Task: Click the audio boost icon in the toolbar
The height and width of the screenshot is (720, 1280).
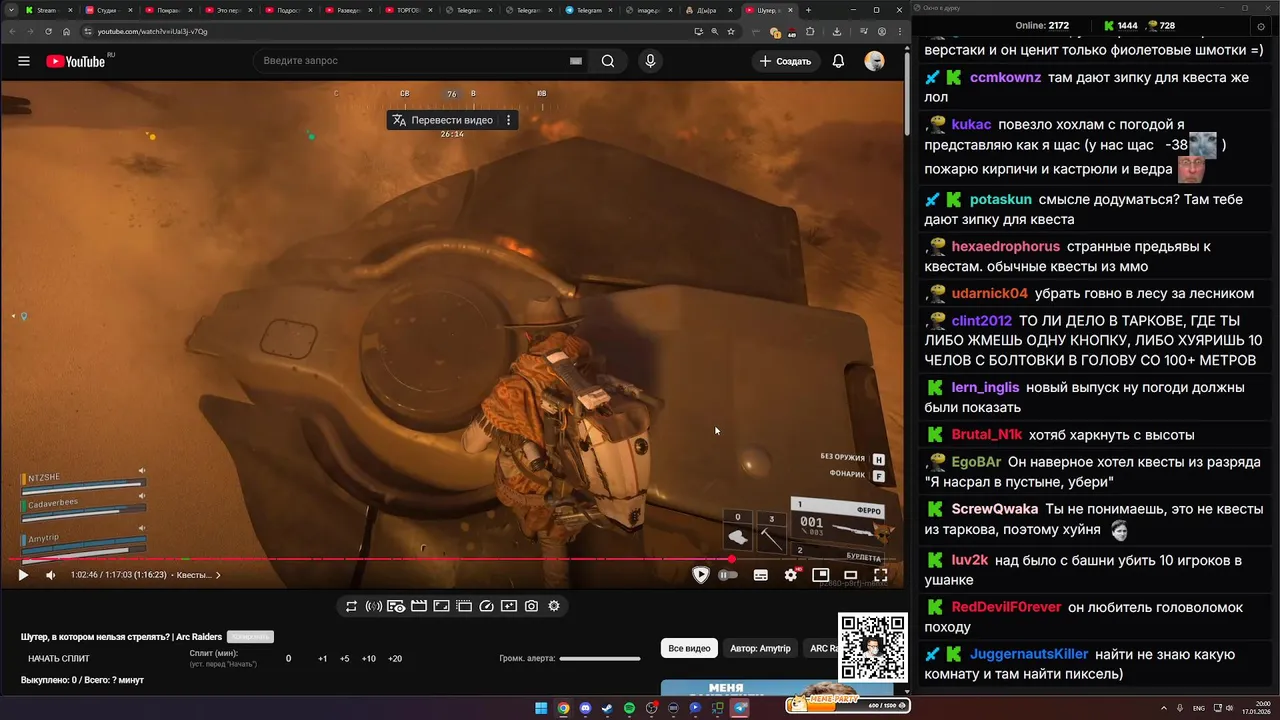Action: (373, 606)
